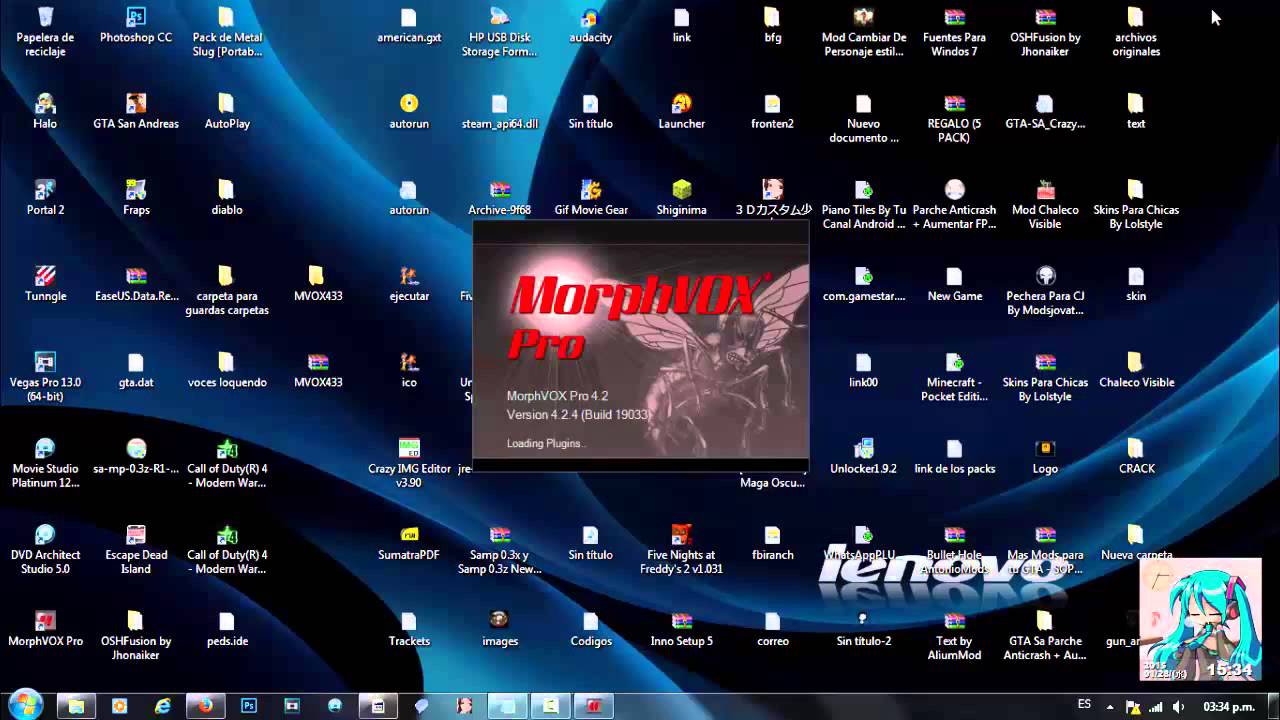The height and width of the screenshot is (720, 1280).
Task: Open the Archive-9f68 archive icon
Action: tap(499, 198)
